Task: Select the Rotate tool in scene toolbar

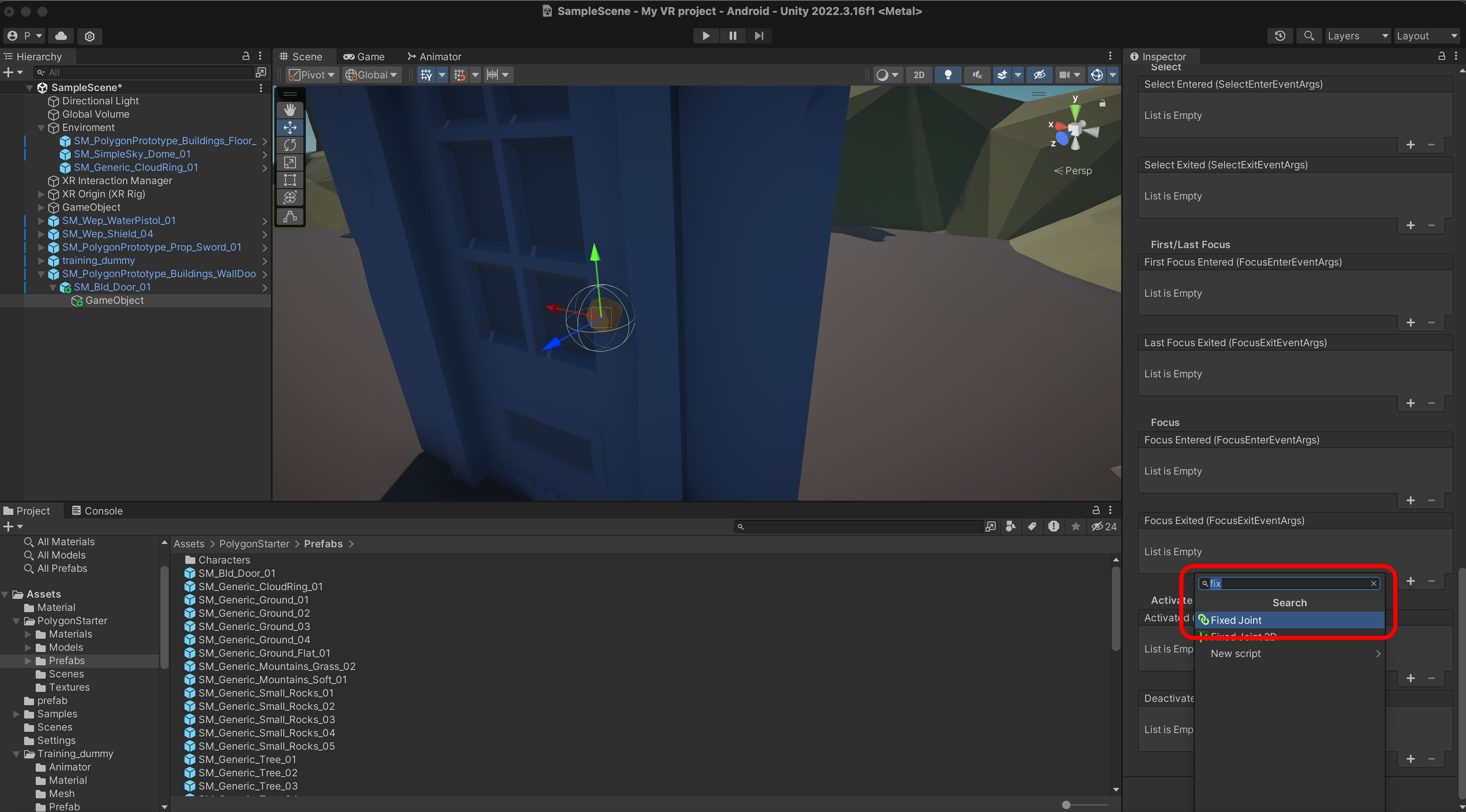Action: 290,145
